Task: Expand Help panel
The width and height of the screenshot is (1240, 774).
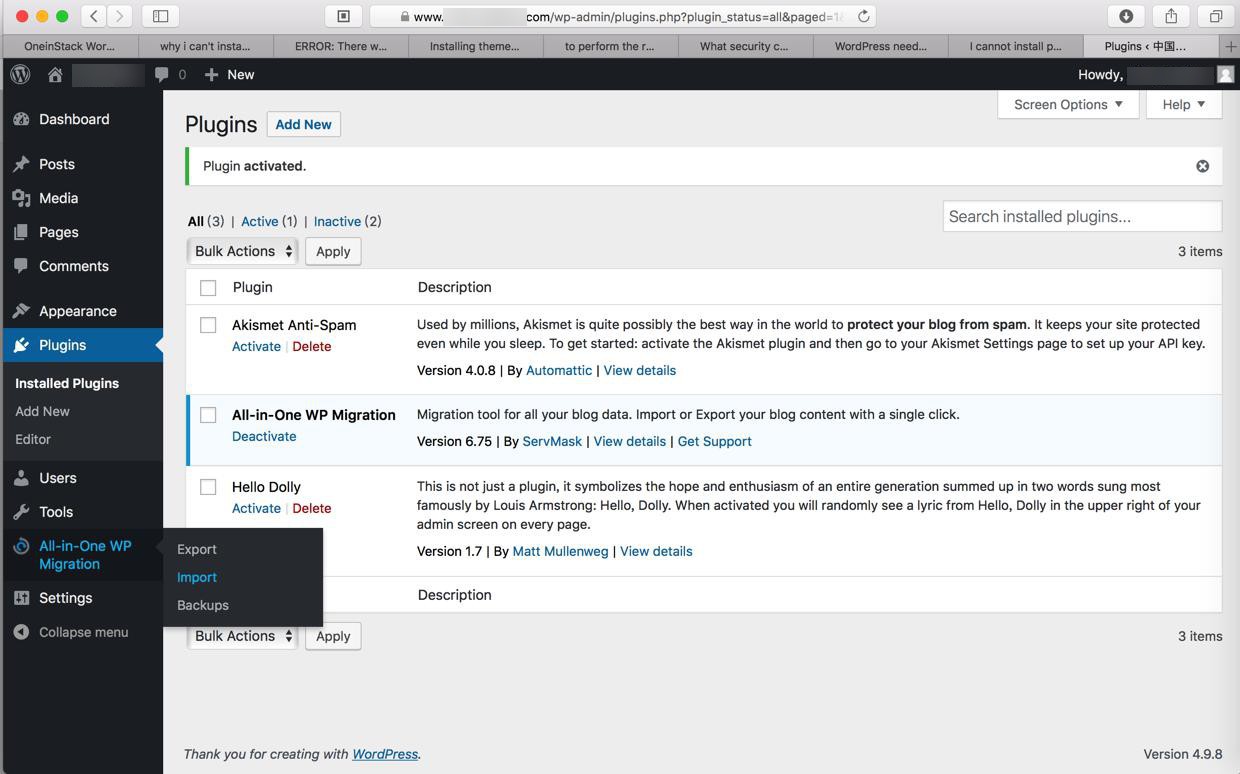Action: (x=1184, y=104)
